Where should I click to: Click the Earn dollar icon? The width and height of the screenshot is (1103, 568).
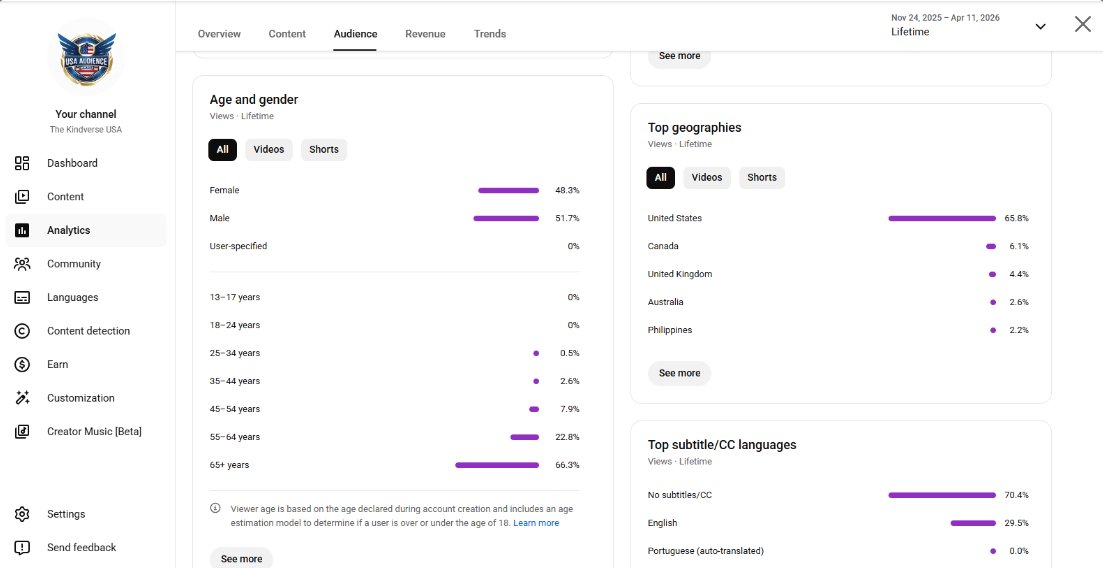22,365
